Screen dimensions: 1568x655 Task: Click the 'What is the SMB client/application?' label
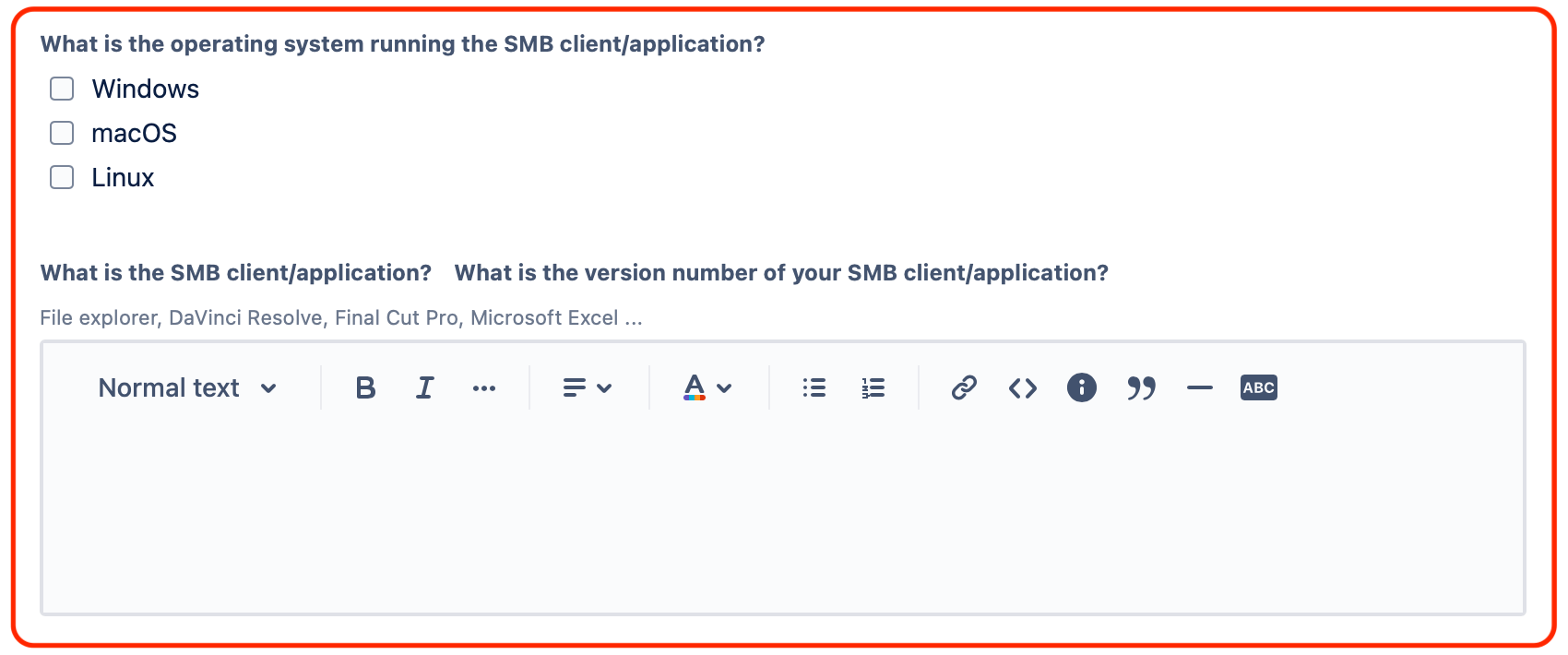[x=236, y=273]
